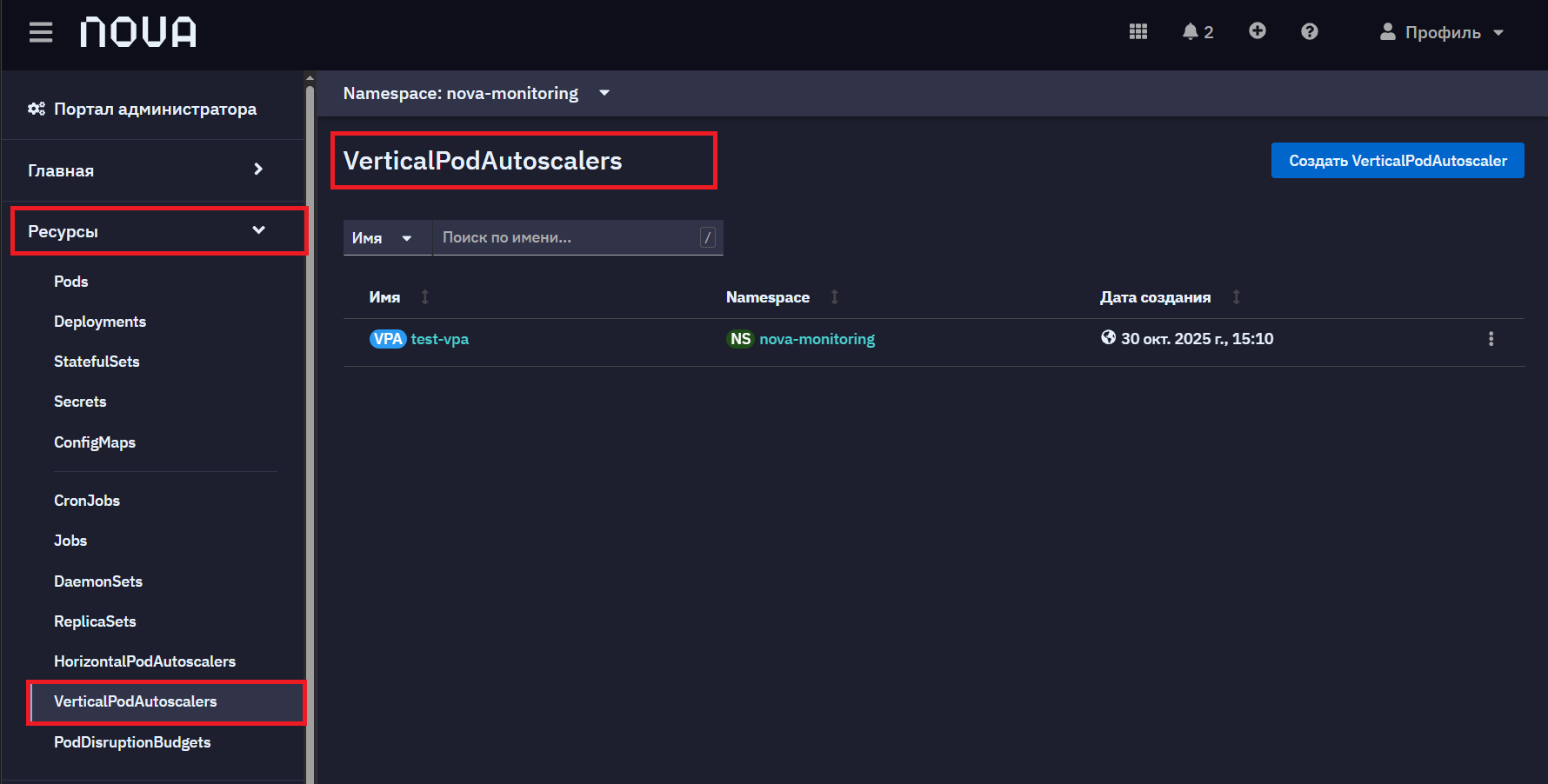Go to Secrets
Screen dimensions: 1548x784
pos(80,402)
